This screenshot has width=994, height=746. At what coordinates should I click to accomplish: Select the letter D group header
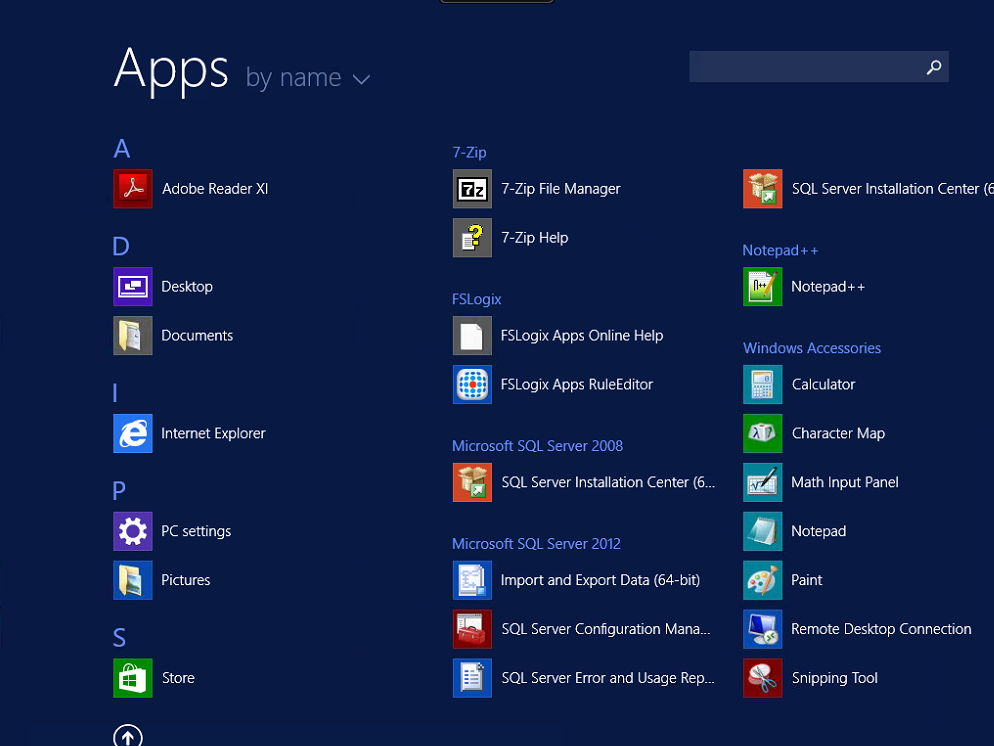[121, 246]
